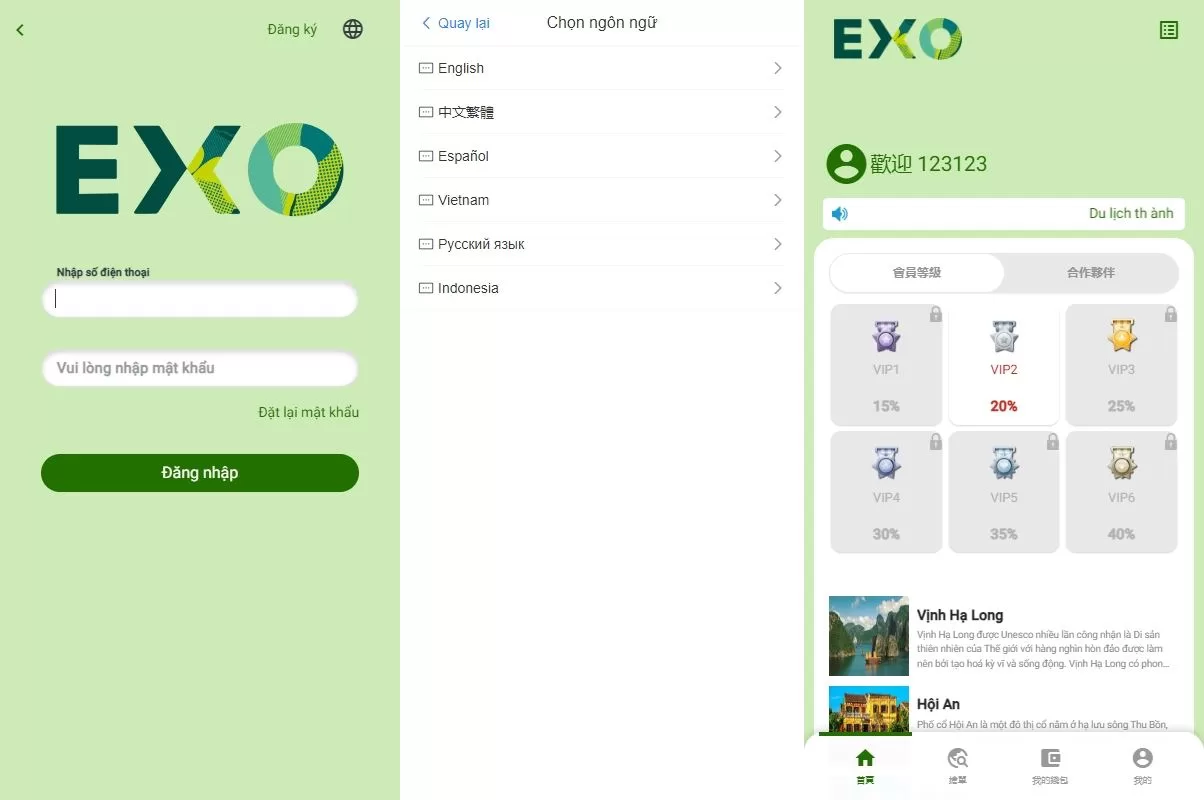Open the profile icon in bottom bar
The height and width of the screenshot is (800, 1204).
[1143, 758]
